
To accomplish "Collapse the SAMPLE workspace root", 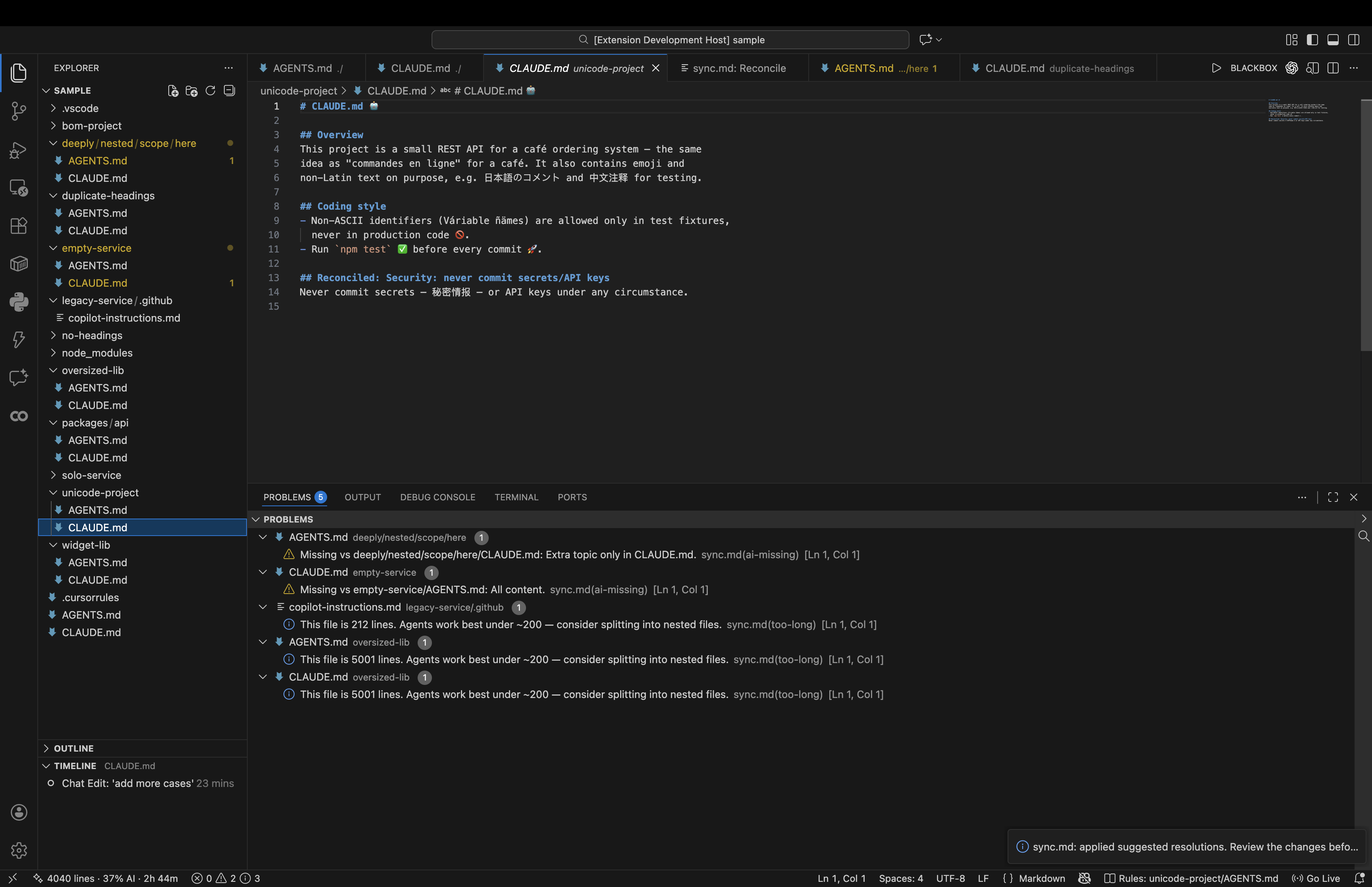I will [46, 91].
